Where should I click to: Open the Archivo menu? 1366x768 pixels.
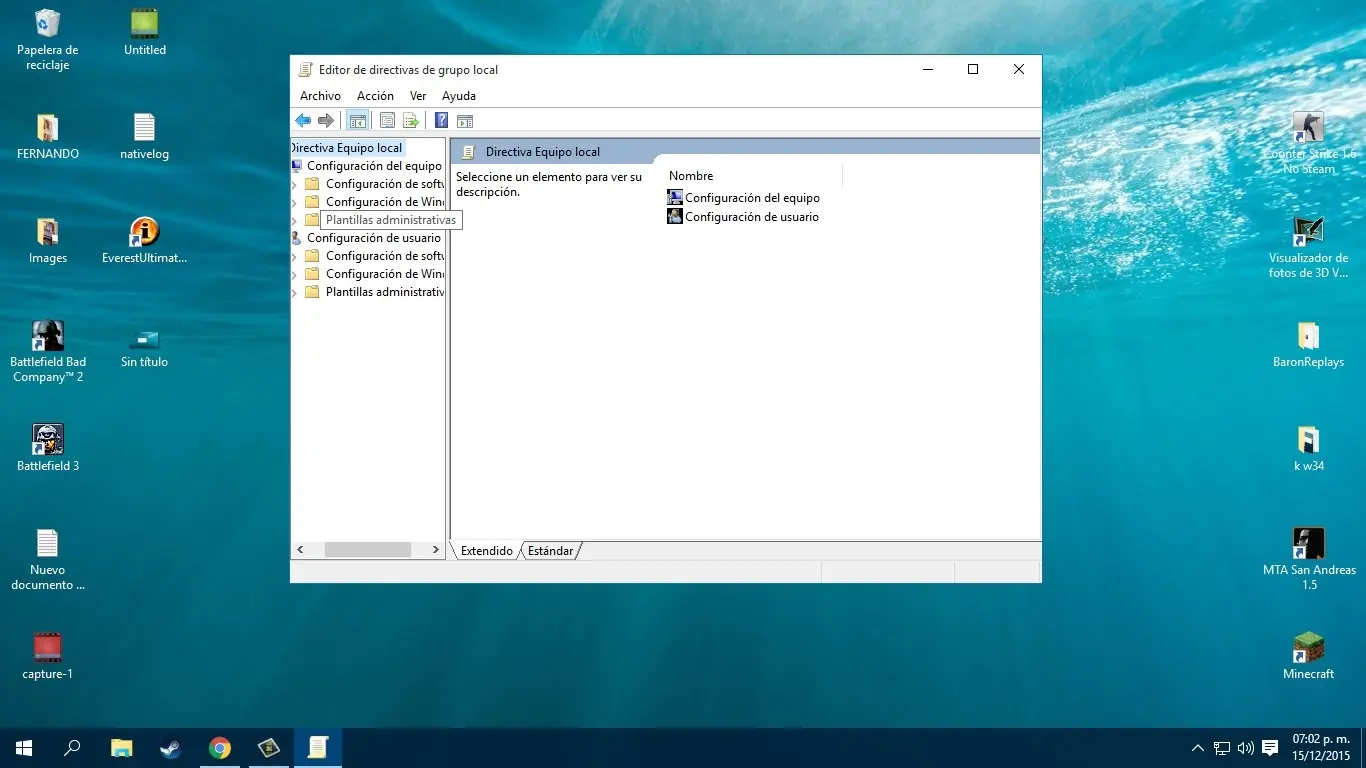320,96
